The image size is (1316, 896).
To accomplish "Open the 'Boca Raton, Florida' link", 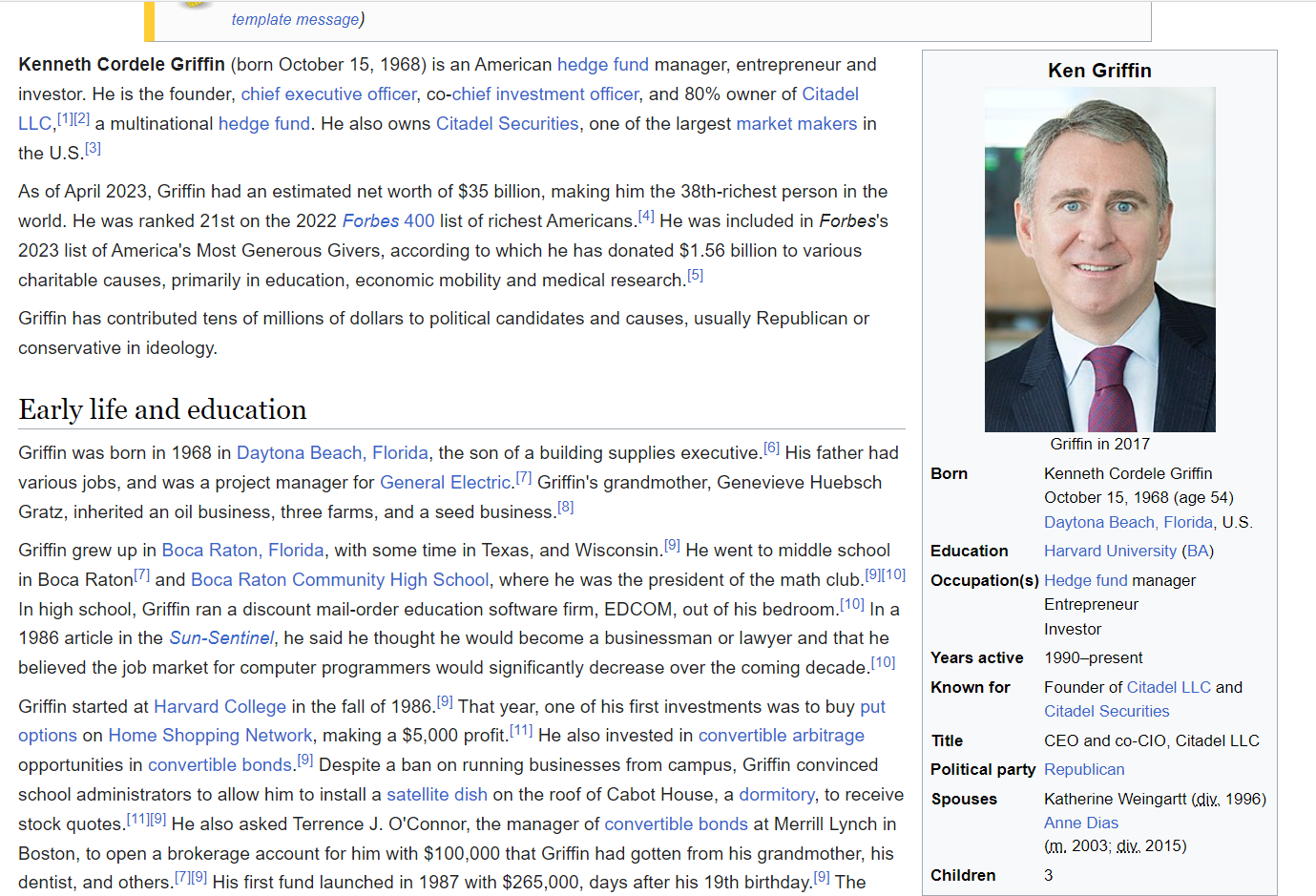I will [x=242, y=551].
